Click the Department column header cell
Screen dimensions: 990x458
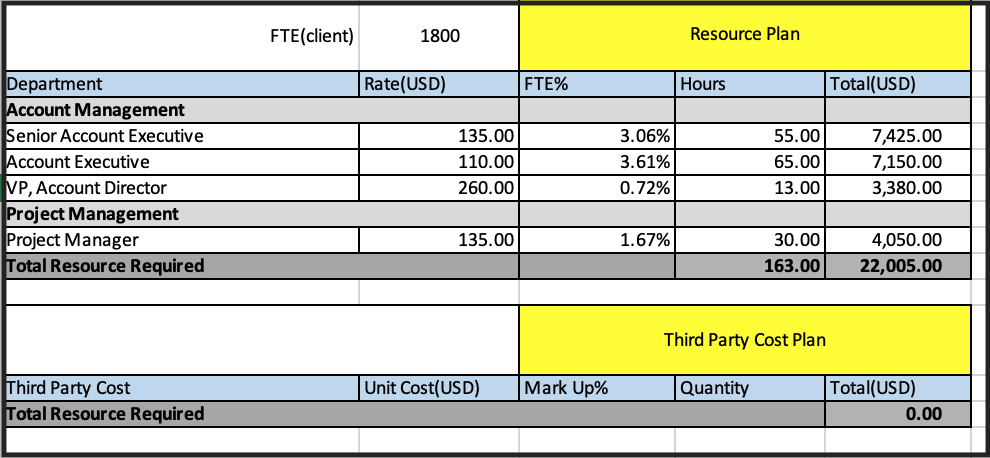pyautogui.click(x=182, y=84)
